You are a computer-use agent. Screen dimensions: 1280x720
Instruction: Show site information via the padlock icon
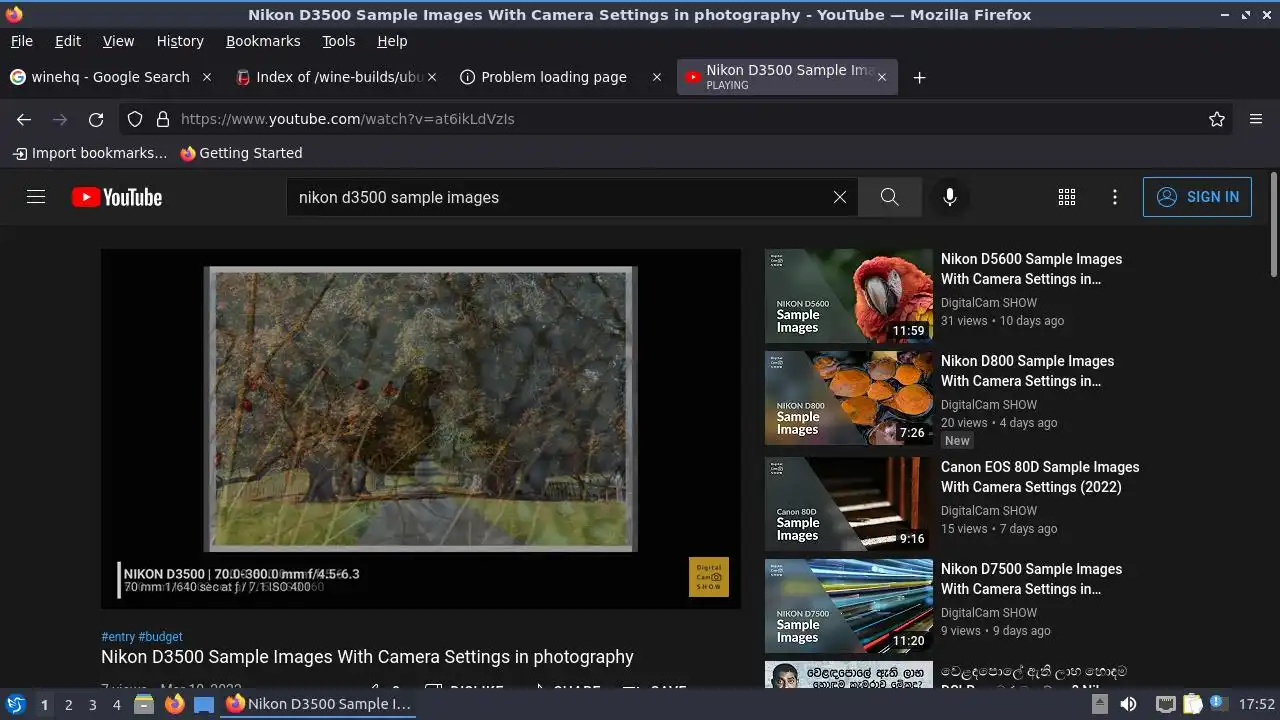(163, 119)
